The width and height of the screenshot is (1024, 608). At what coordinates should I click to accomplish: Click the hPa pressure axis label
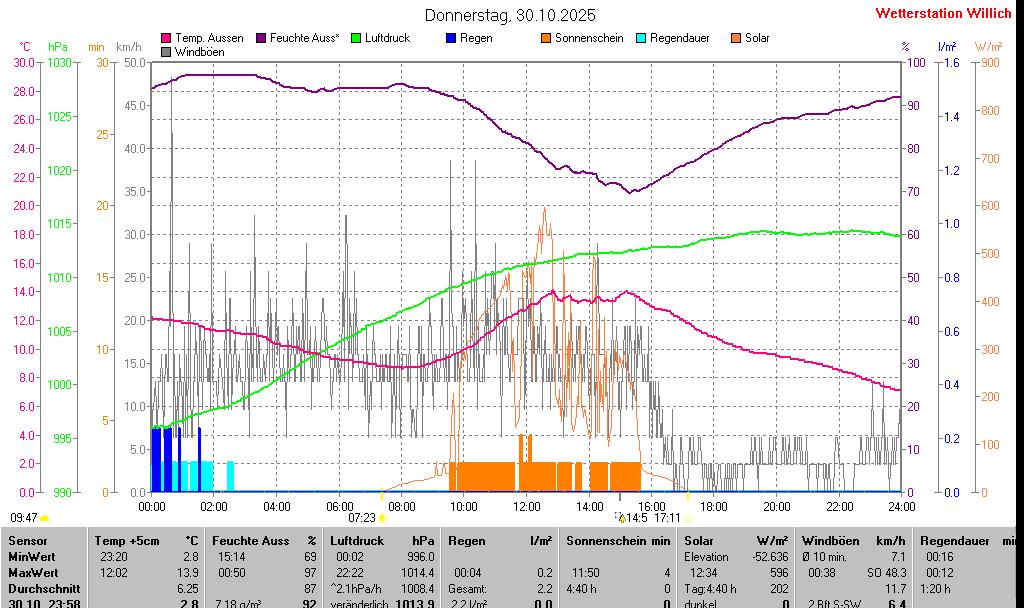(58, 47)
